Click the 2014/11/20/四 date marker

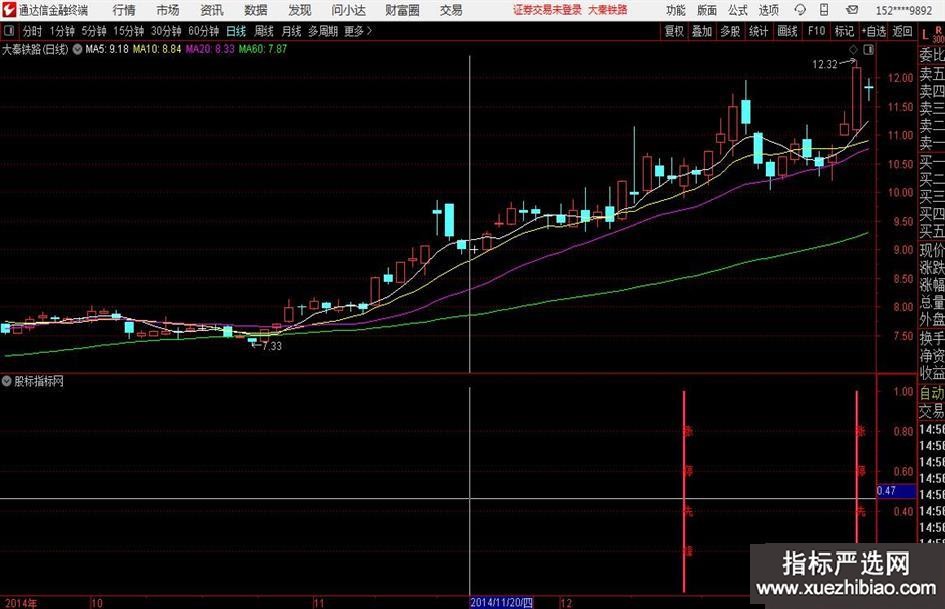click(501, 602)
